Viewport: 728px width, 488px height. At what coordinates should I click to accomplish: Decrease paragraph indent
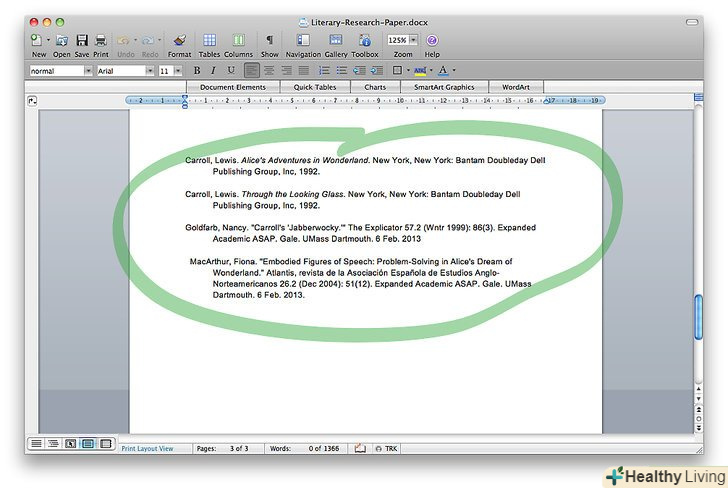point(359,71)
